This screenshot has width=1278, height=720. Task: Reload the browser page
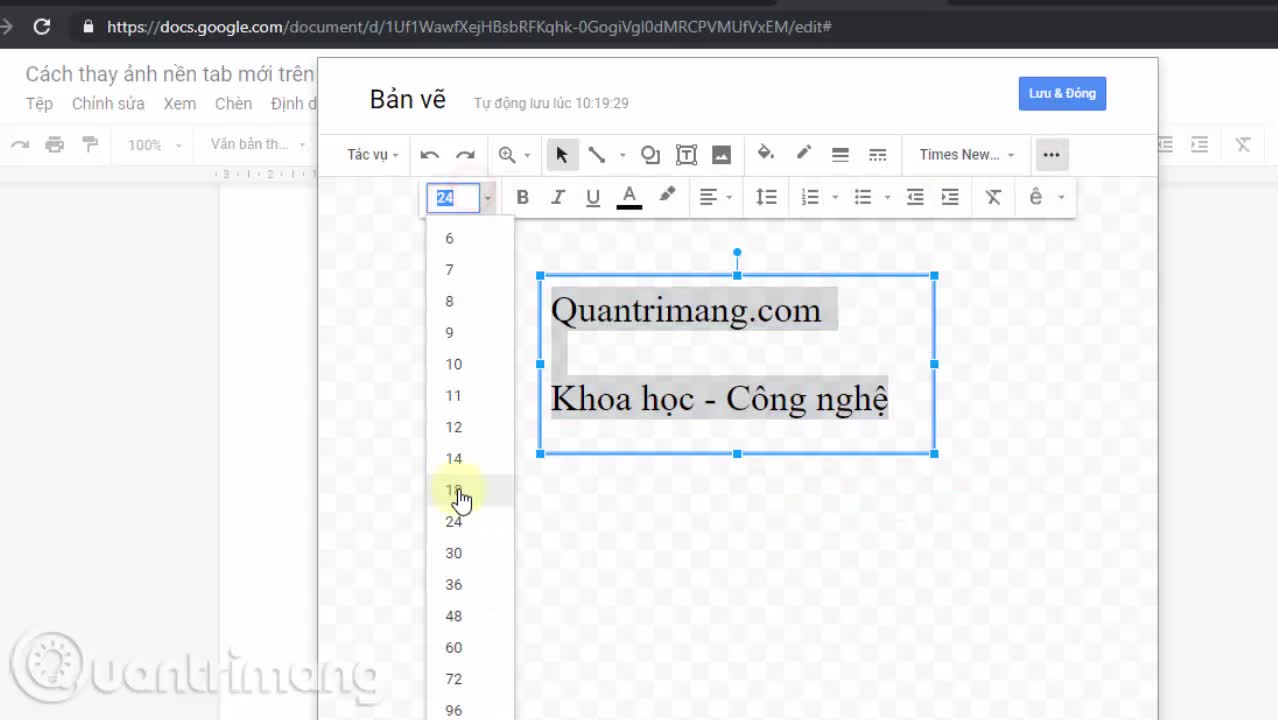coord(42,27)
